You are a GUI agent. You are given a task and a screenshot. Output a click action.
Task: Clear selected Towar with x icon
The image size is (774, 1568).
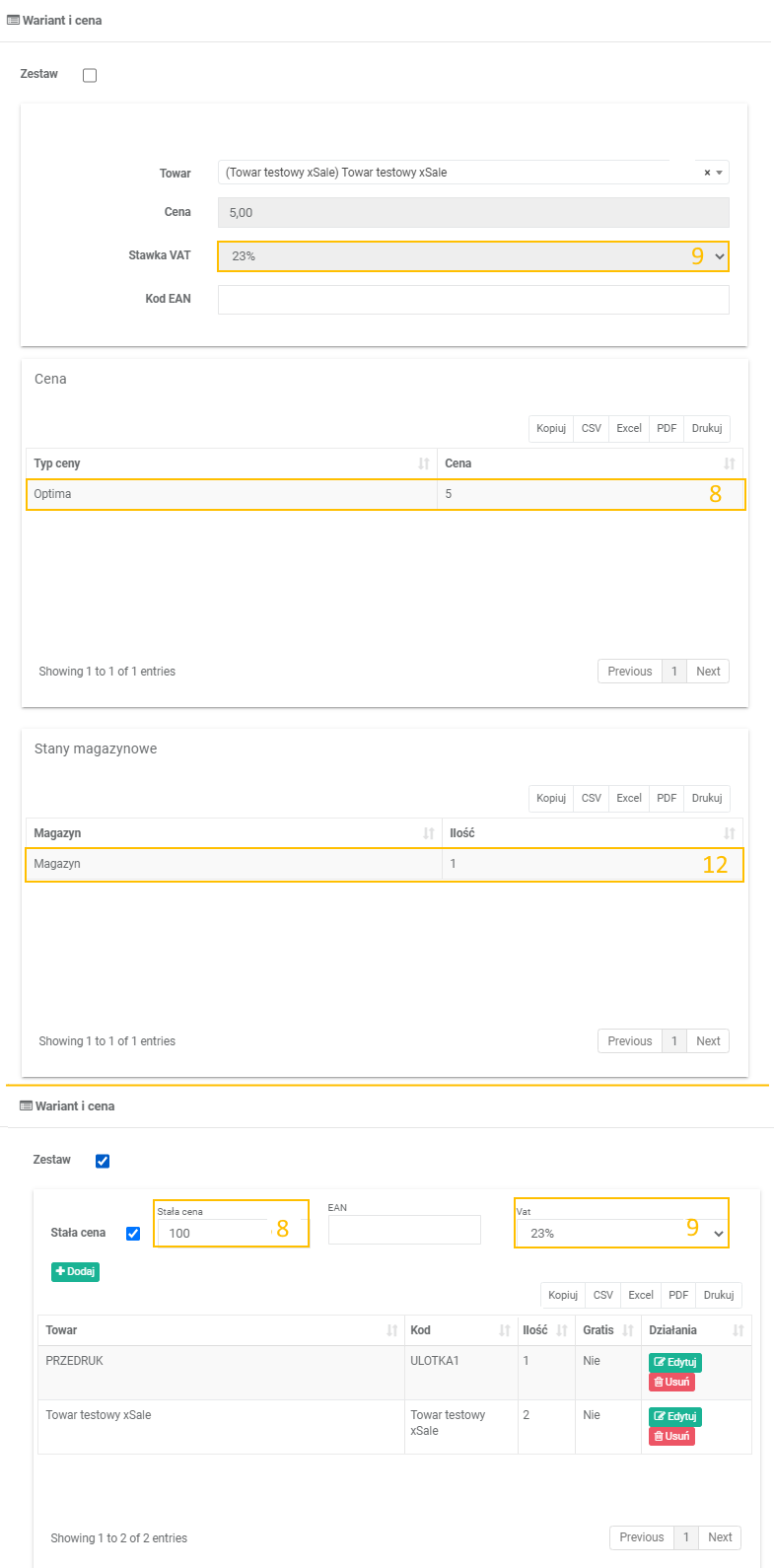point(707,173)
